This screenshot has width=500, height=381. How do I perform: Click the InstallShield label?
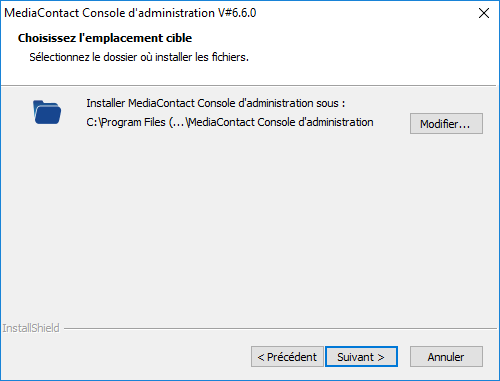coord(31,328)
